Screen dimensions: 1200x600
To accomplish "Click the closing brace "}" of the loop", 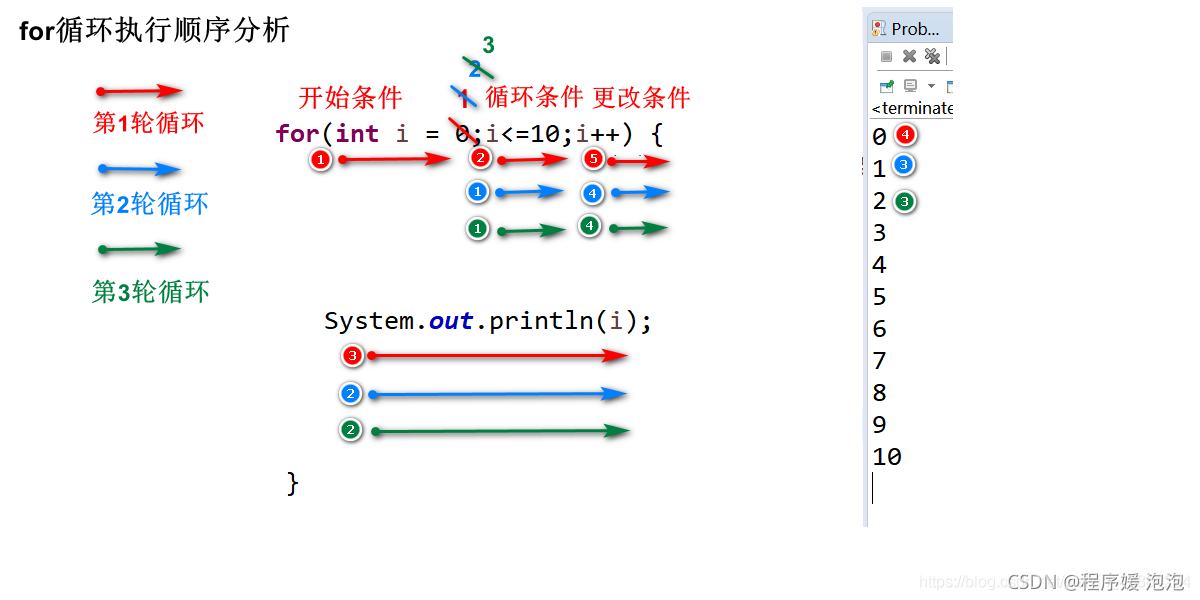I will [293, 483].
